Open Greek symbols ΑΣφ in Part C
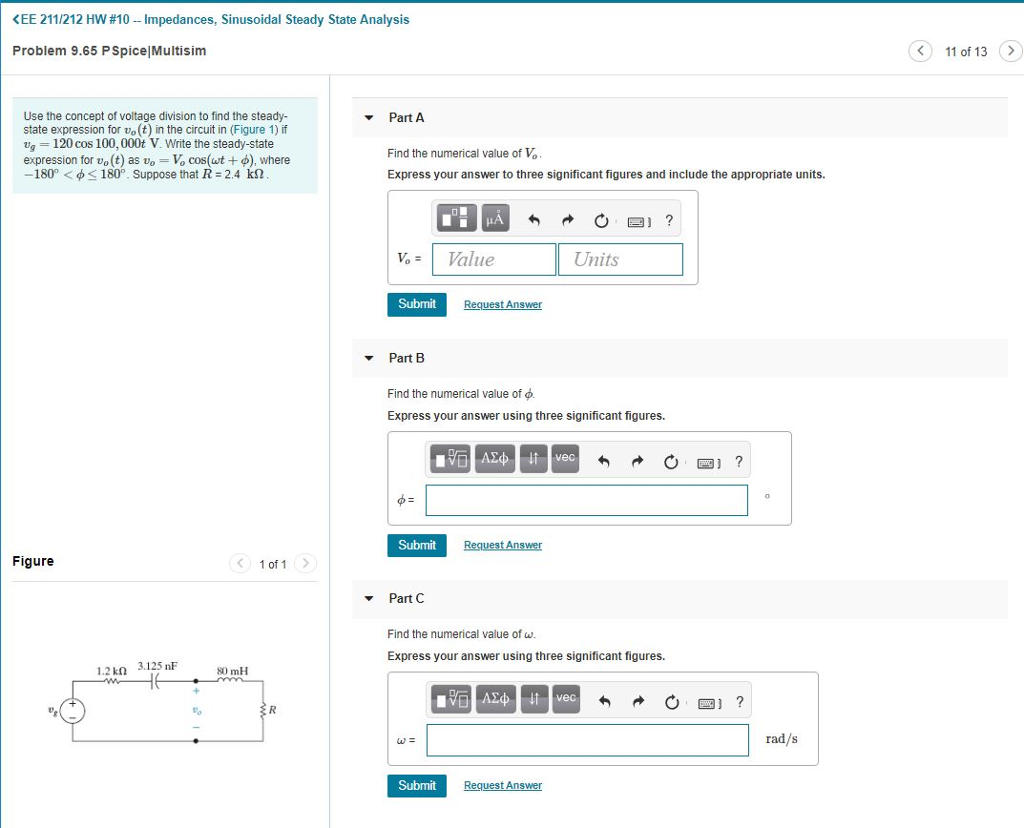The height and width of the screenshot is (828, 1024). pos(496,699)
